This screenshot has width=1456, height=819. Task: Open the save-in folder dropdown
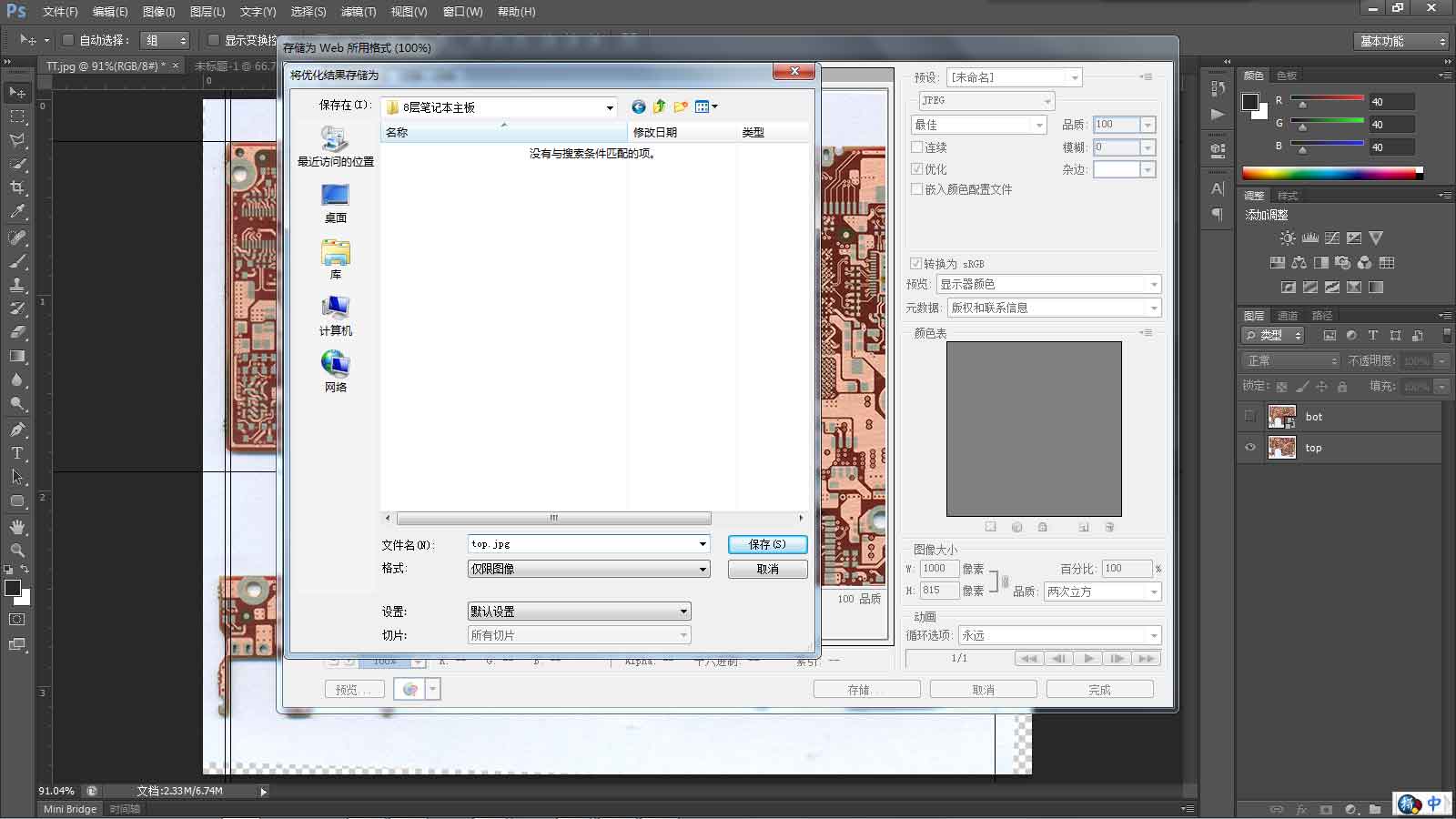(610, 107)
